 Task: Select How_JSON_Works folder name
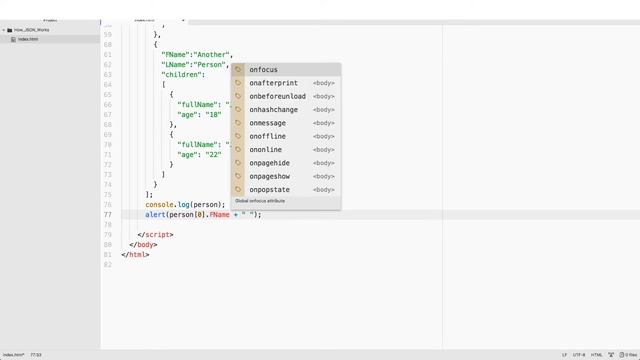click(x=31, y=30)
